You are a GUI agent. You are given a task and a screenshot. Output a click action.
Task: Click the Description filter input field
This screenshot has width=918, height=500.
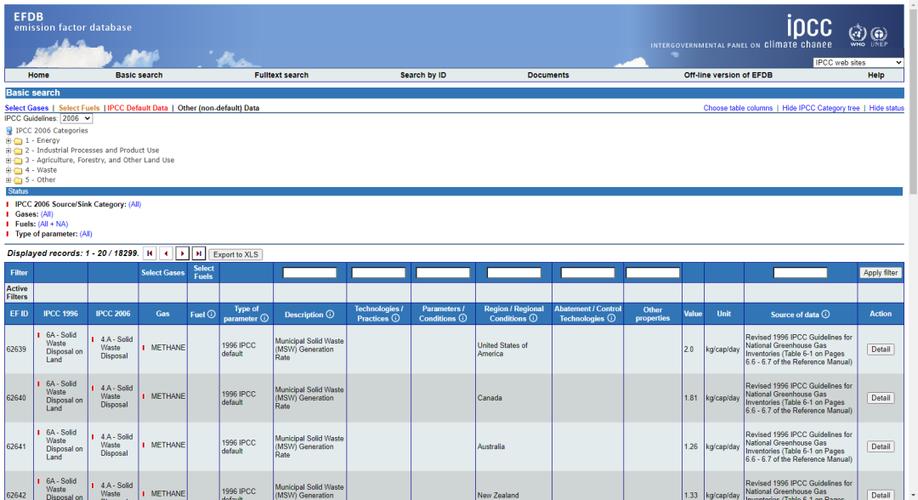[310, 272]
